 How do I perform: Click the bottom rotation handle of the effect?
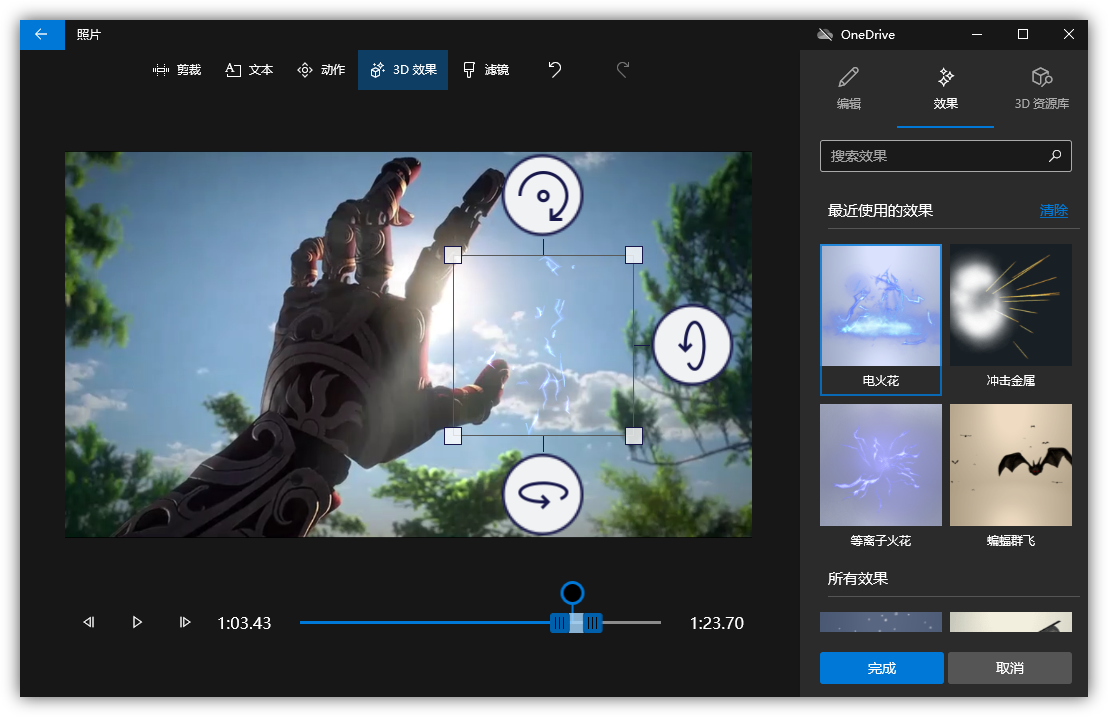tap(543, 494)
